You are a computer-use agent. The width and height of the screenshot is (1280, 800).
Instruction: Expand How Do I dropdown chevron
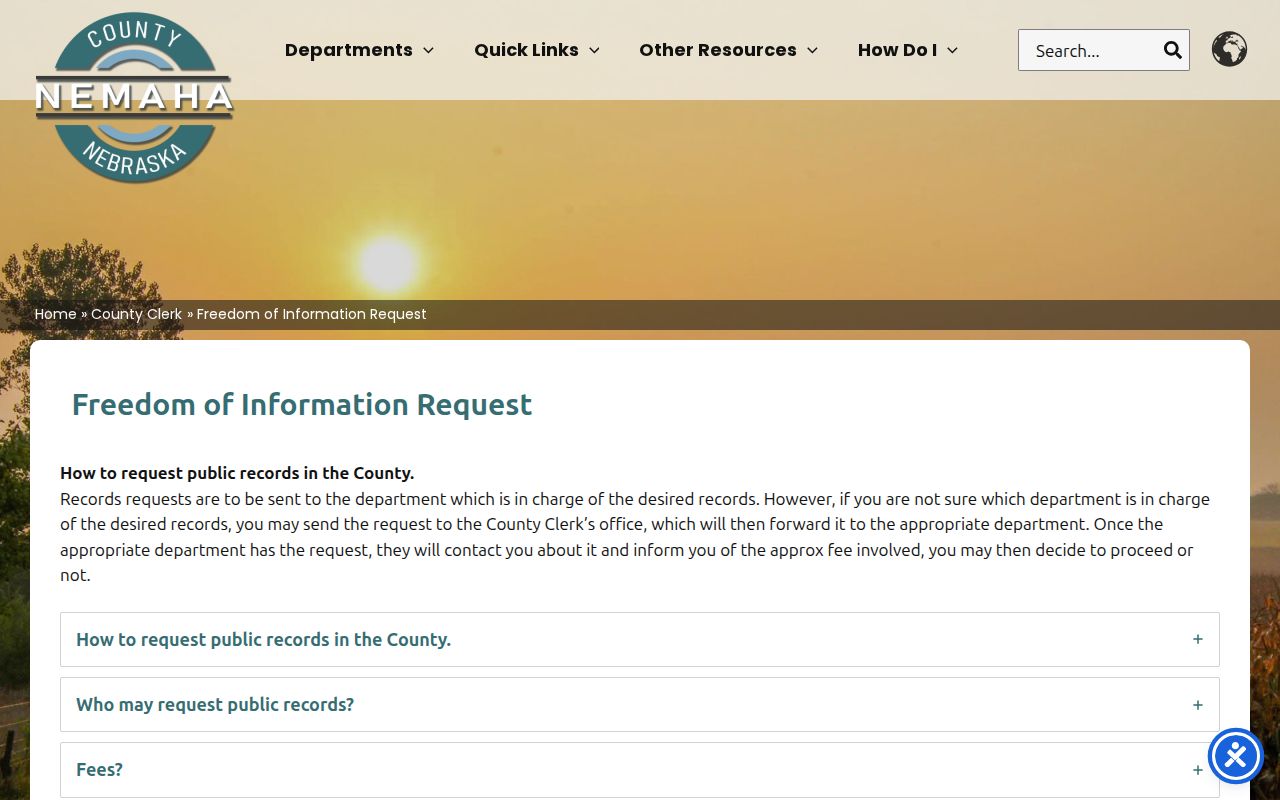(x=952, y=50)
